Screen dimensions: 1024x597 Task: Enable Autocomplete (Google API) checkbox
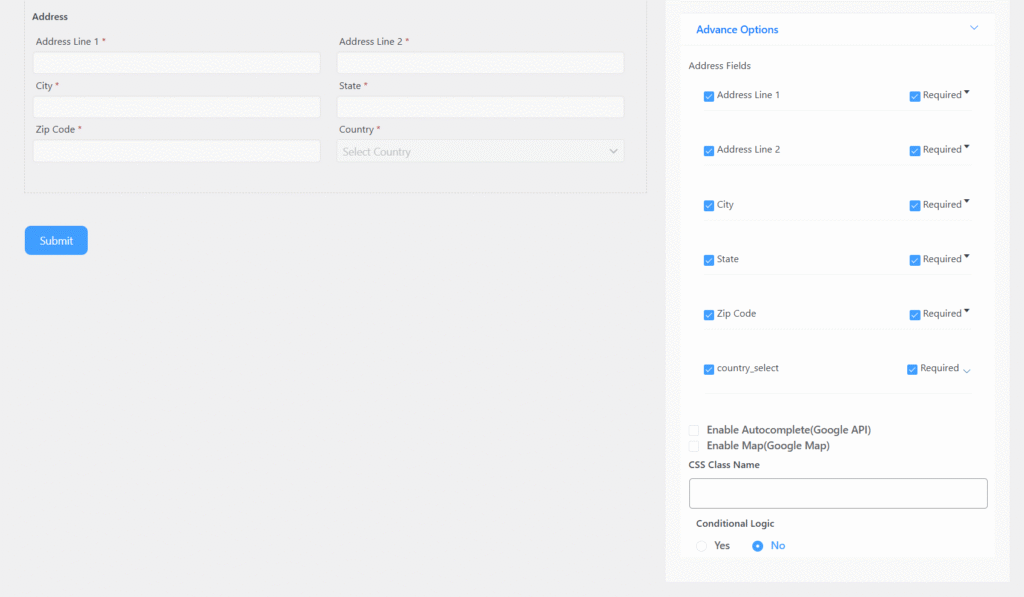694,430
